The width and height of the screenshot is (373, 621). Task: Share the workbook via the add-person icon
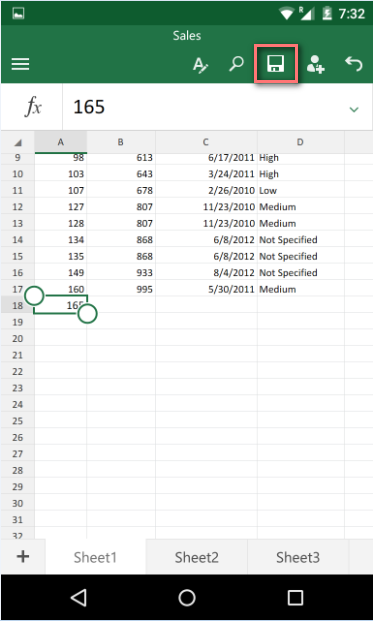[315, 64]
